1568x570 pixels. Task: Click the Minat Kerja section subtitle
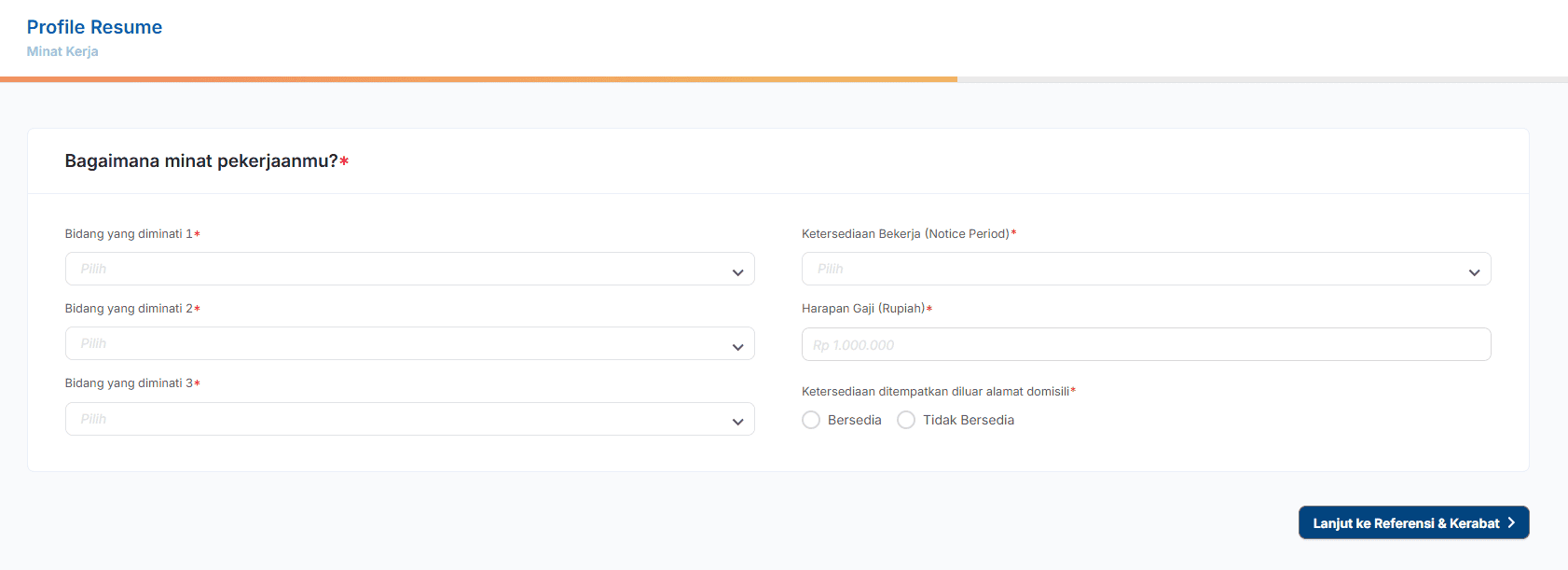[62, 51]
